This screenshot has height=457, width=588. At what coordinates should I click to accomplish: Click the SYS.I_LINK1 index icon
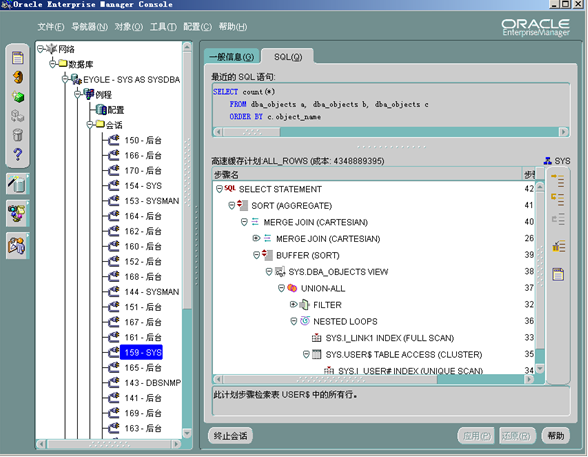(316, 337)
